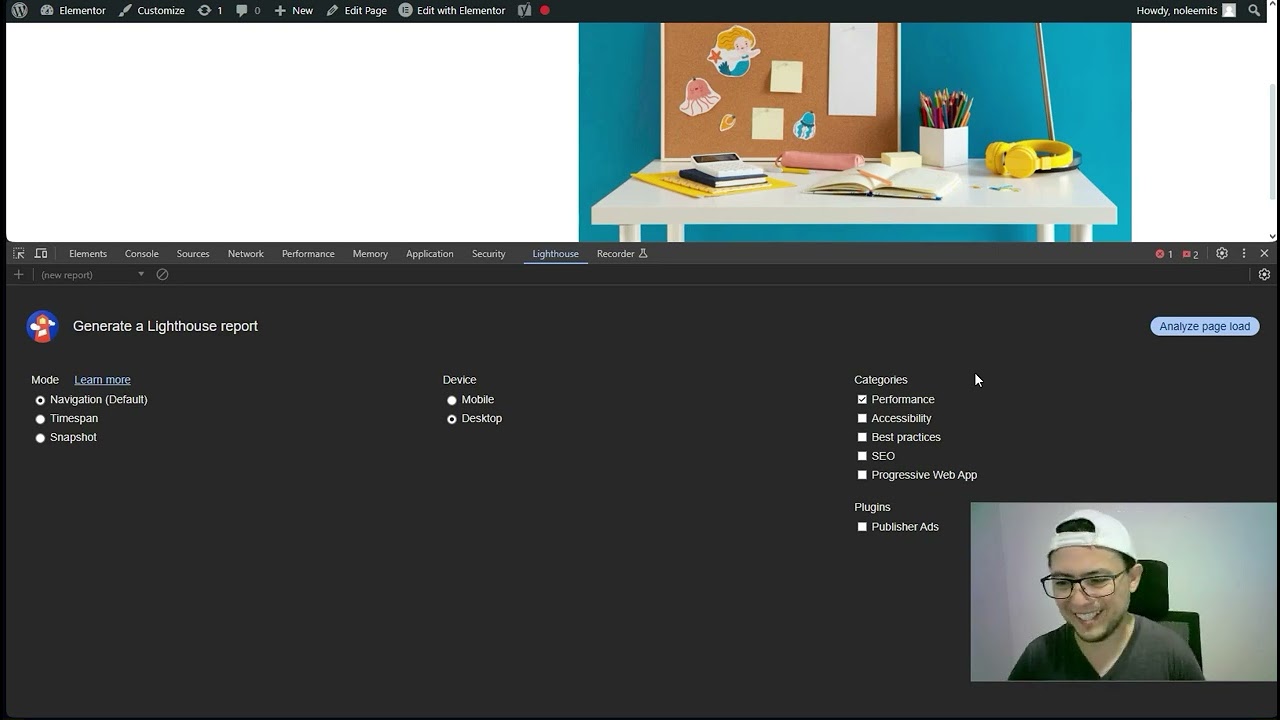Switch to the Application tab
This screenshot has width=1280, height=720.
click(x=430, y=254)
